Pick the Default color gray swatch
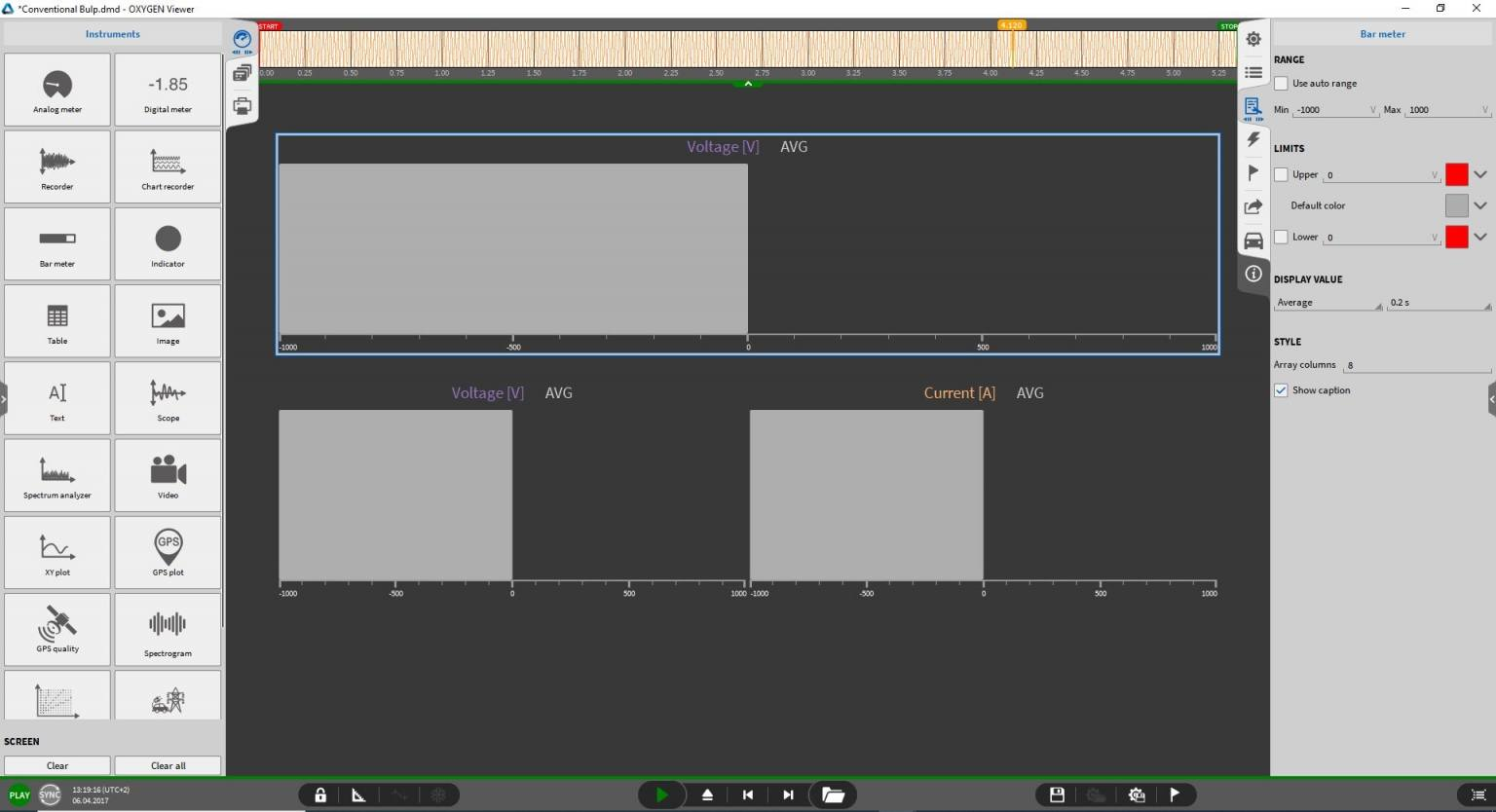The width and height of the screenshot is (1496, 812). click(1456, 205)
